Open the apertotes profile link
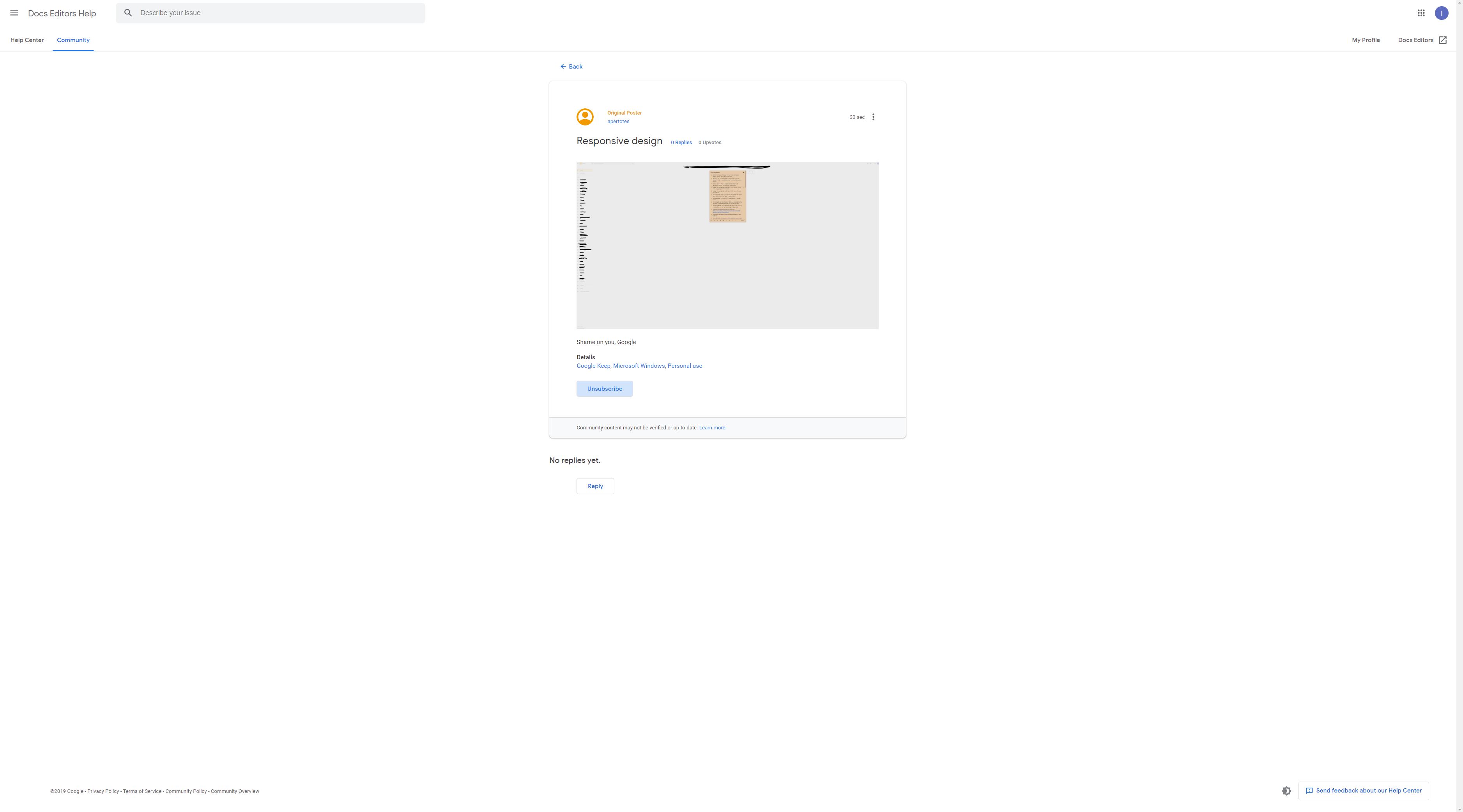Screen dimensions: 1463x812 click(x=618, y=122)
